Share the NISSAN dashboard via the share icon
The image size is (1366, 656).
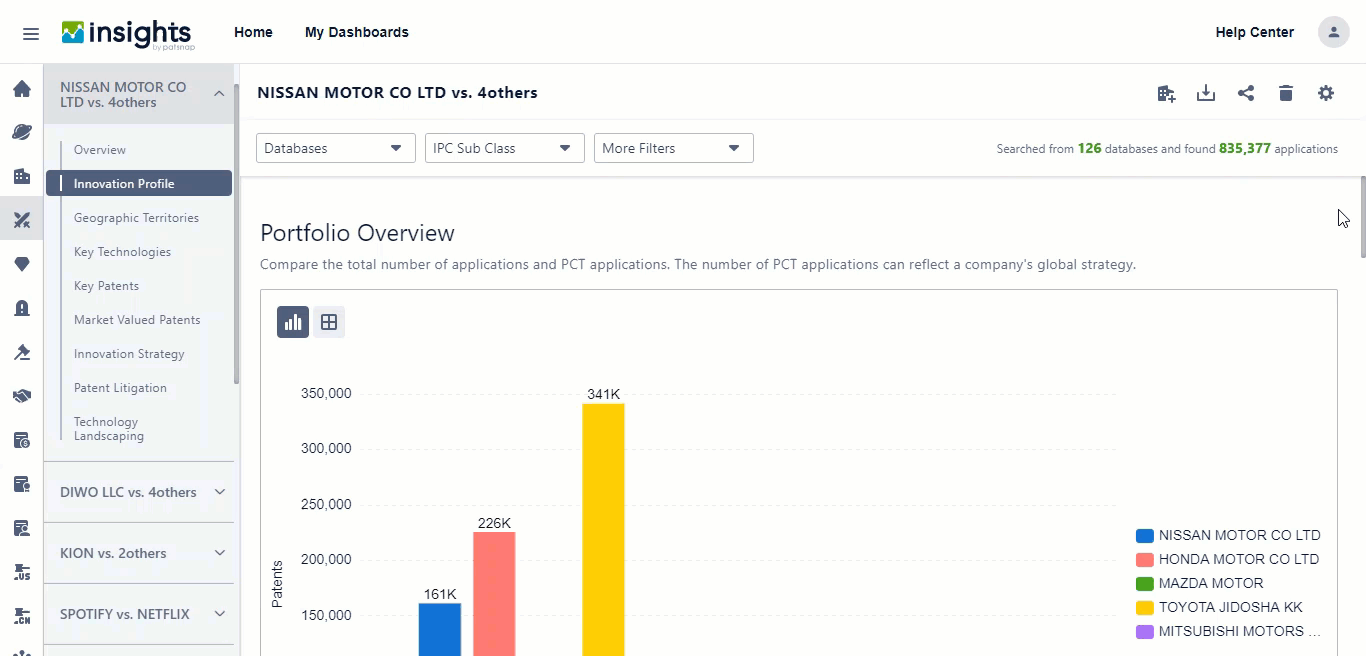(1246, 92)
